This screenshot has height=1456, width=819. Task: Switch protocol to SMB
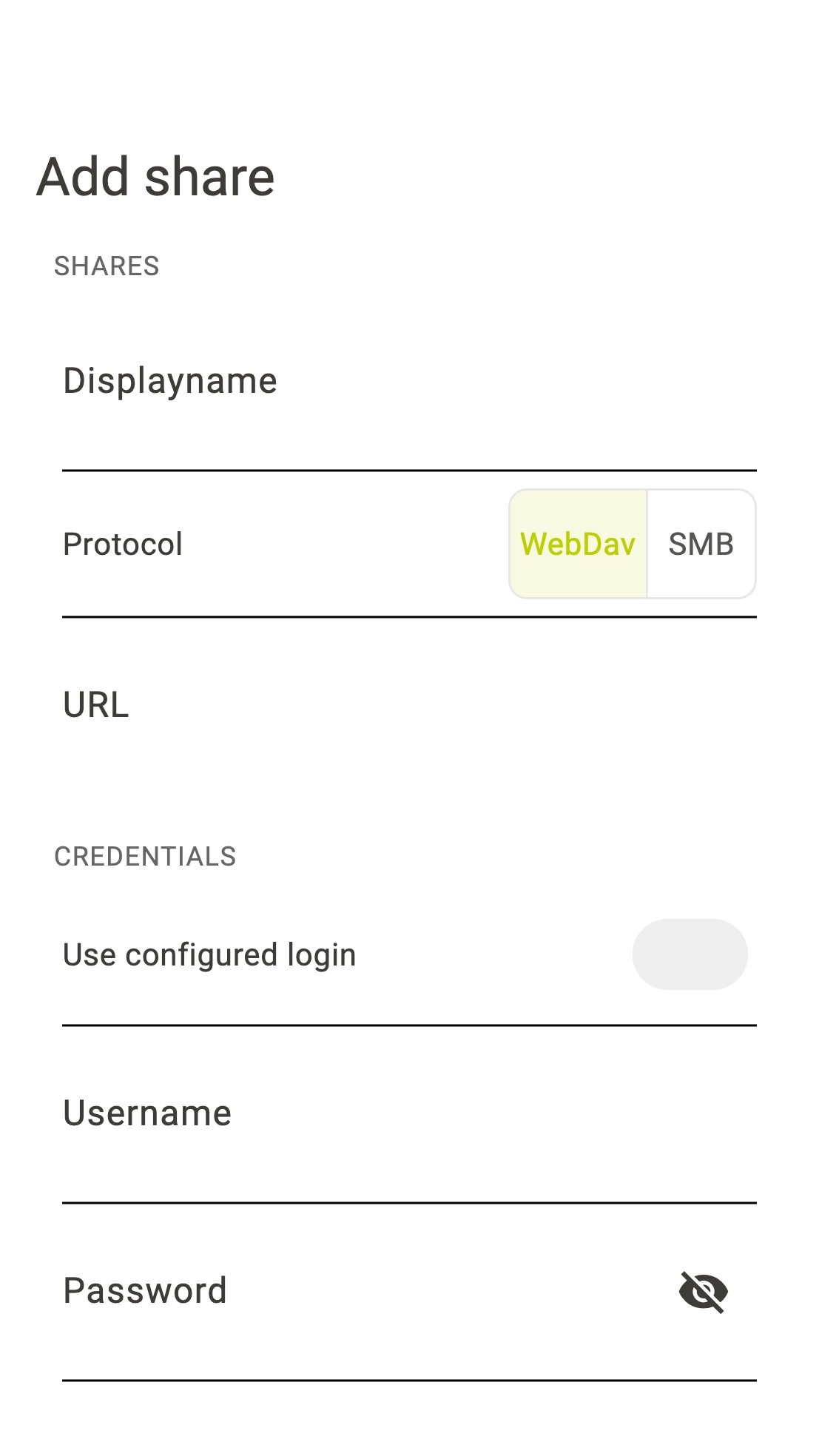pyautogui.click(x=701, y=544)
